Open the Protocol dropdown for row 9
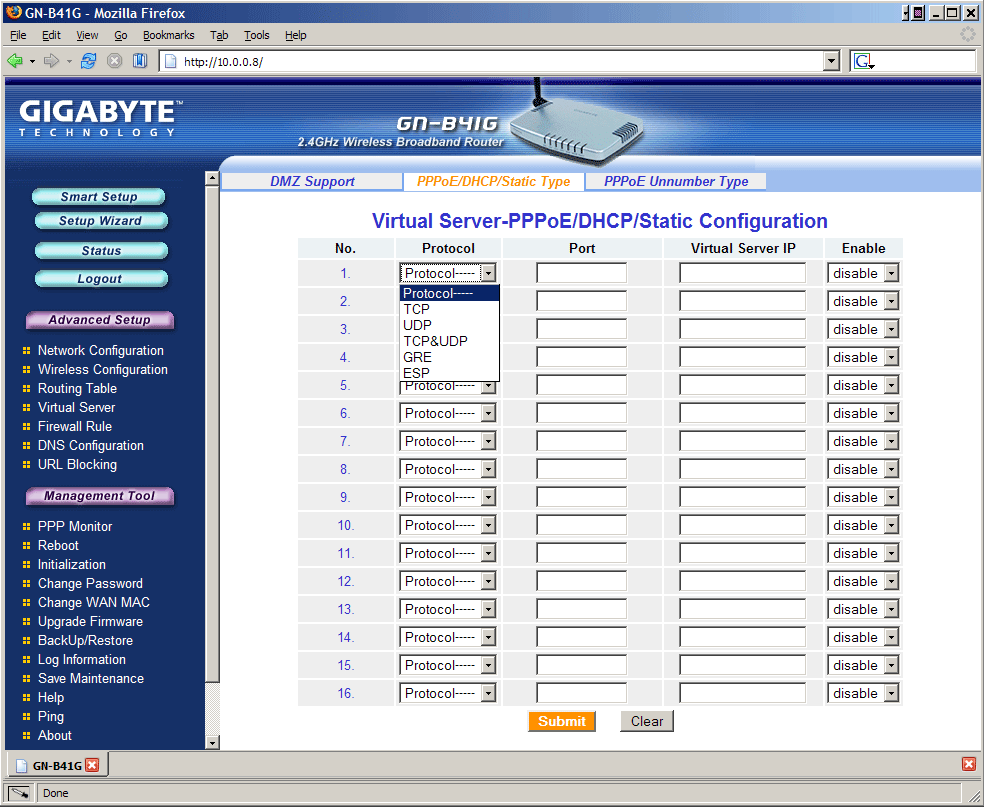Screen dimensions: 984x807 tap(447, 497)
